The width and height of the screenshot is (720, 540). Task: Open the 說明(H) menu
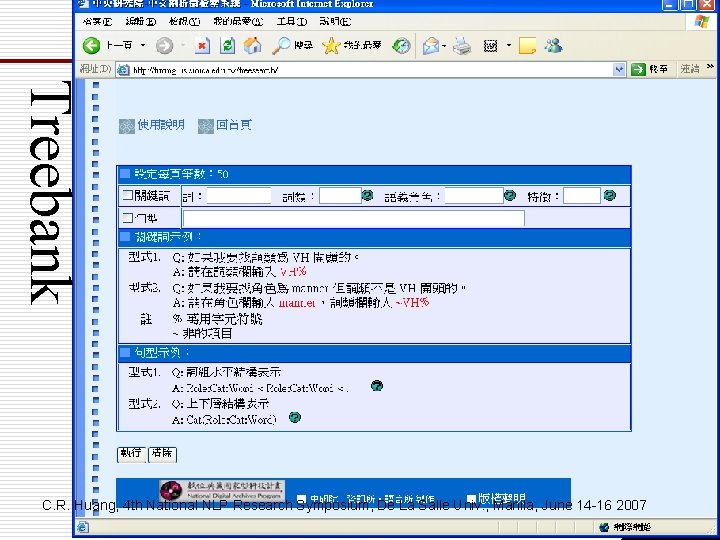tap(335, 22)
